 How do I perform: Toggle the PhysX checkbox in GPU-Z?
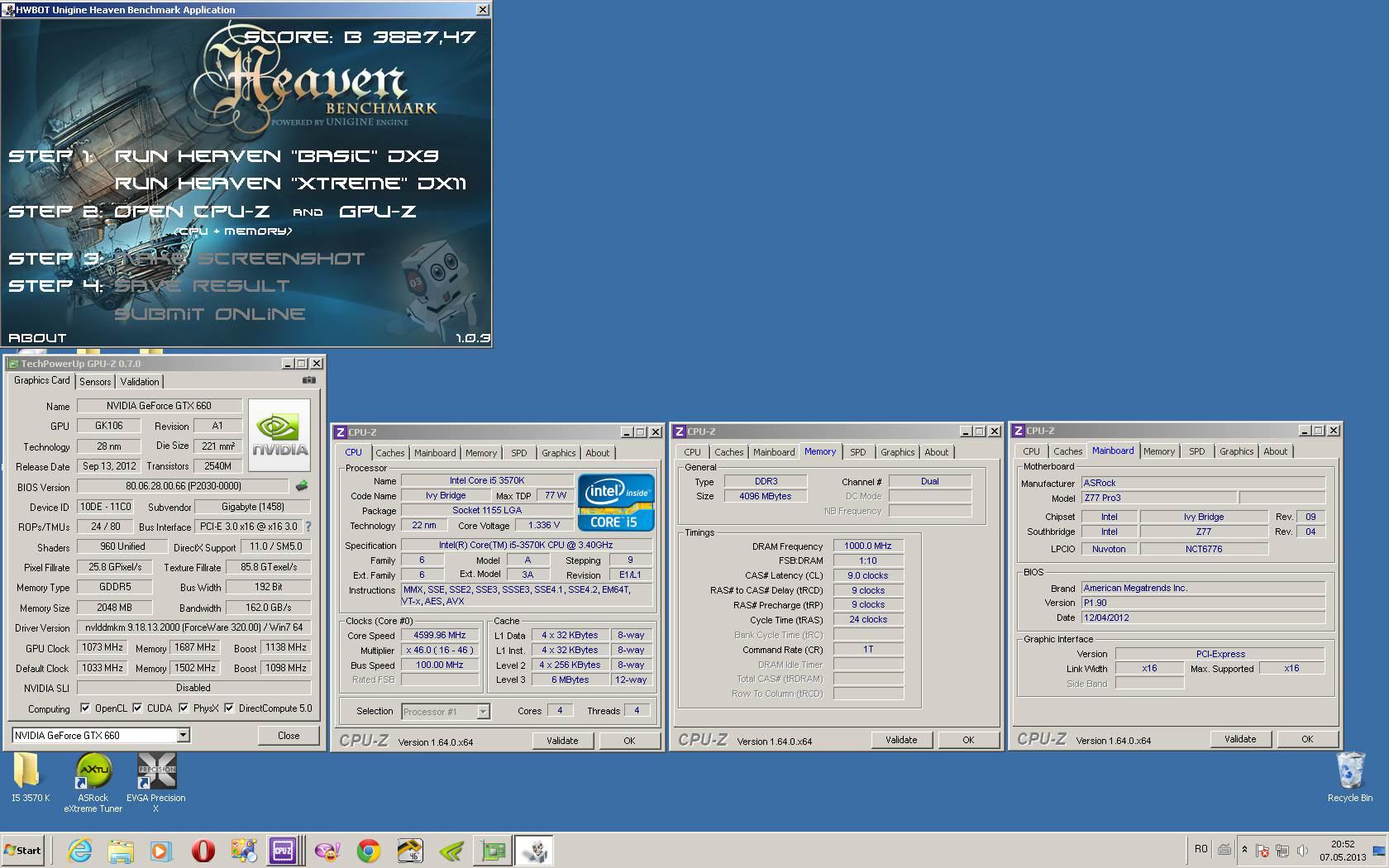point(184,708)
